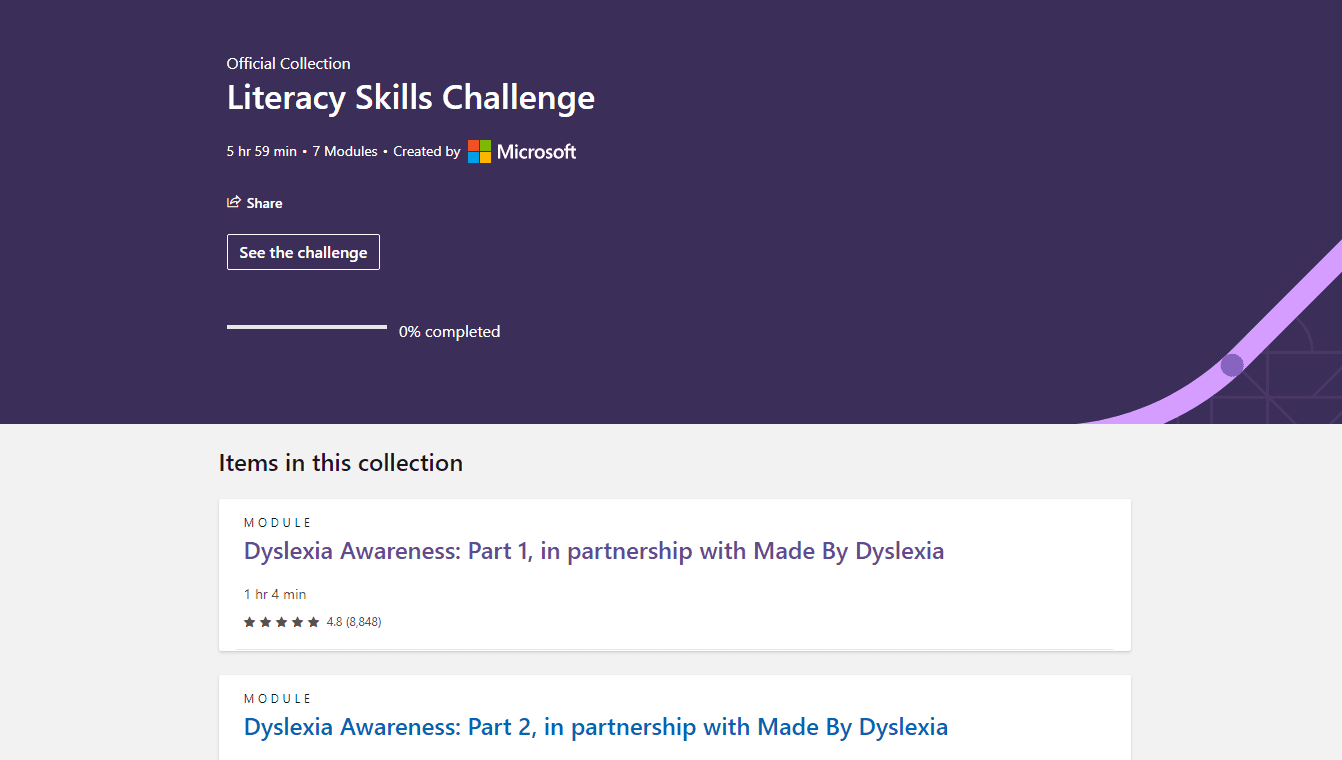Click the Share arrow icon
Image resolution: width=1342 pixels, height=760 pixels.
(234, 202)
